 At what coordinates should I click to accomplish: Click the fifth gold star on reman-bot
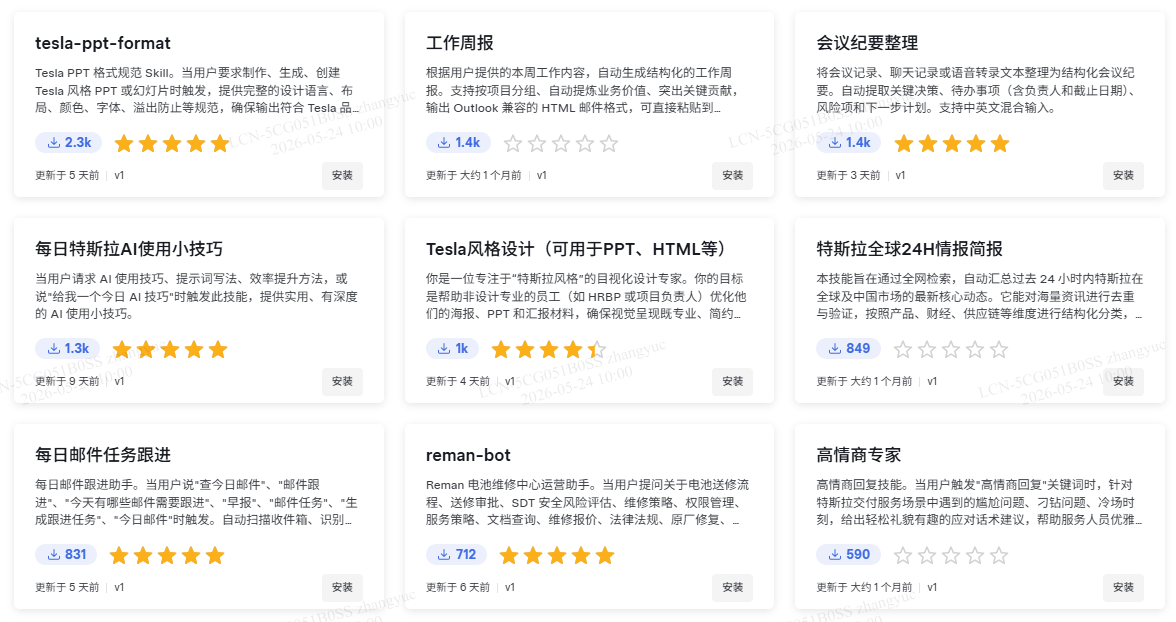click(x=605, y=555)
